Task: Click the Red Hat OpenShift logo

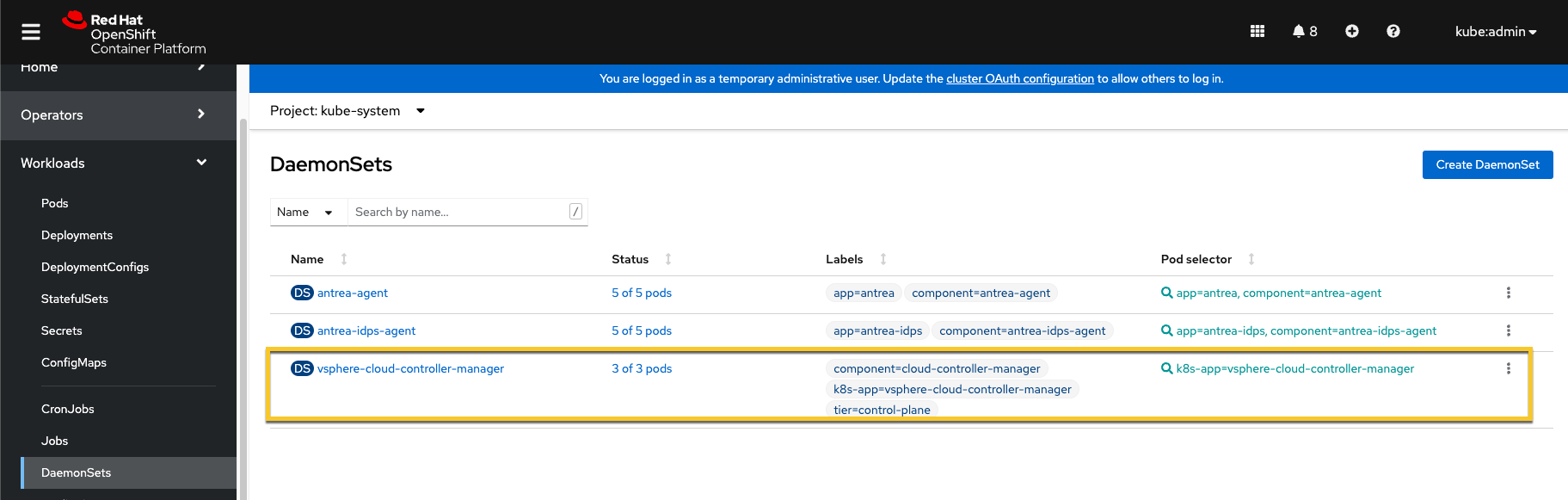Action: point(134,34)
